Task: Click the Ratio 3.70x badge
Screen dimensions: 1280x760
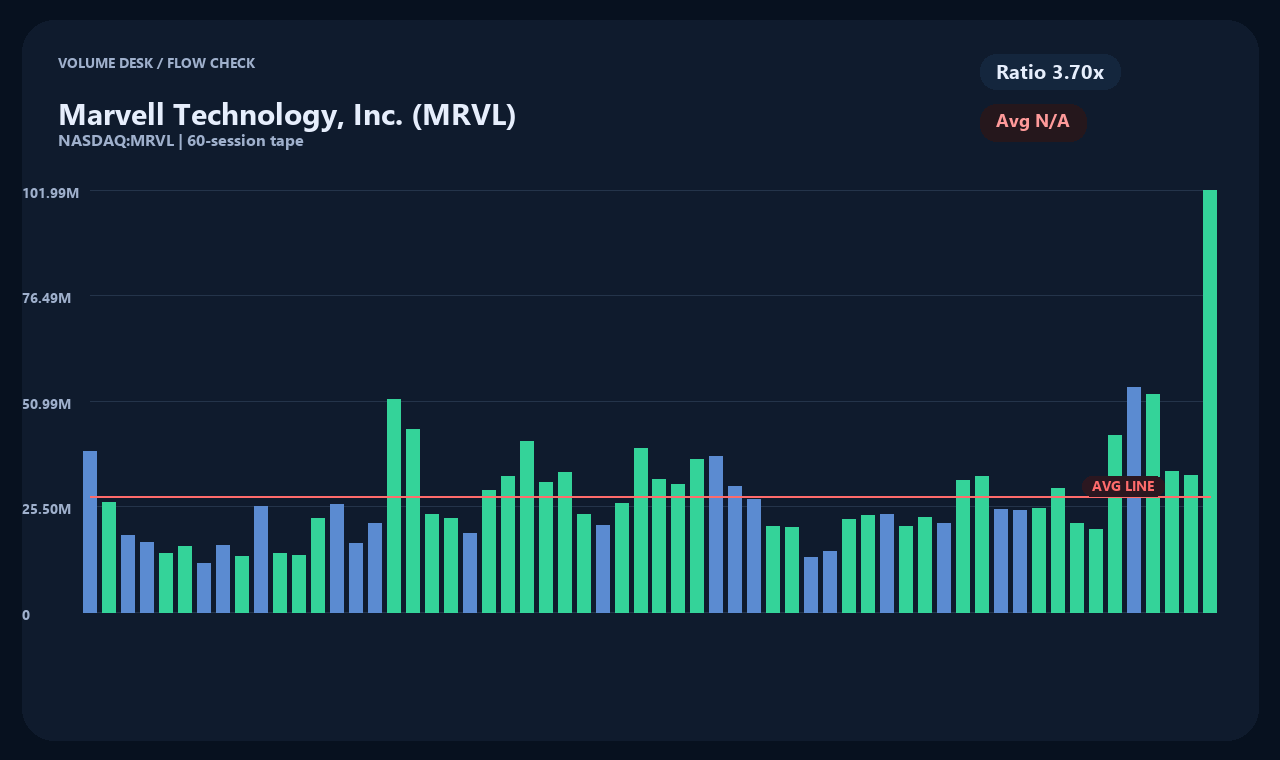Action: (x=1050, y=72)
